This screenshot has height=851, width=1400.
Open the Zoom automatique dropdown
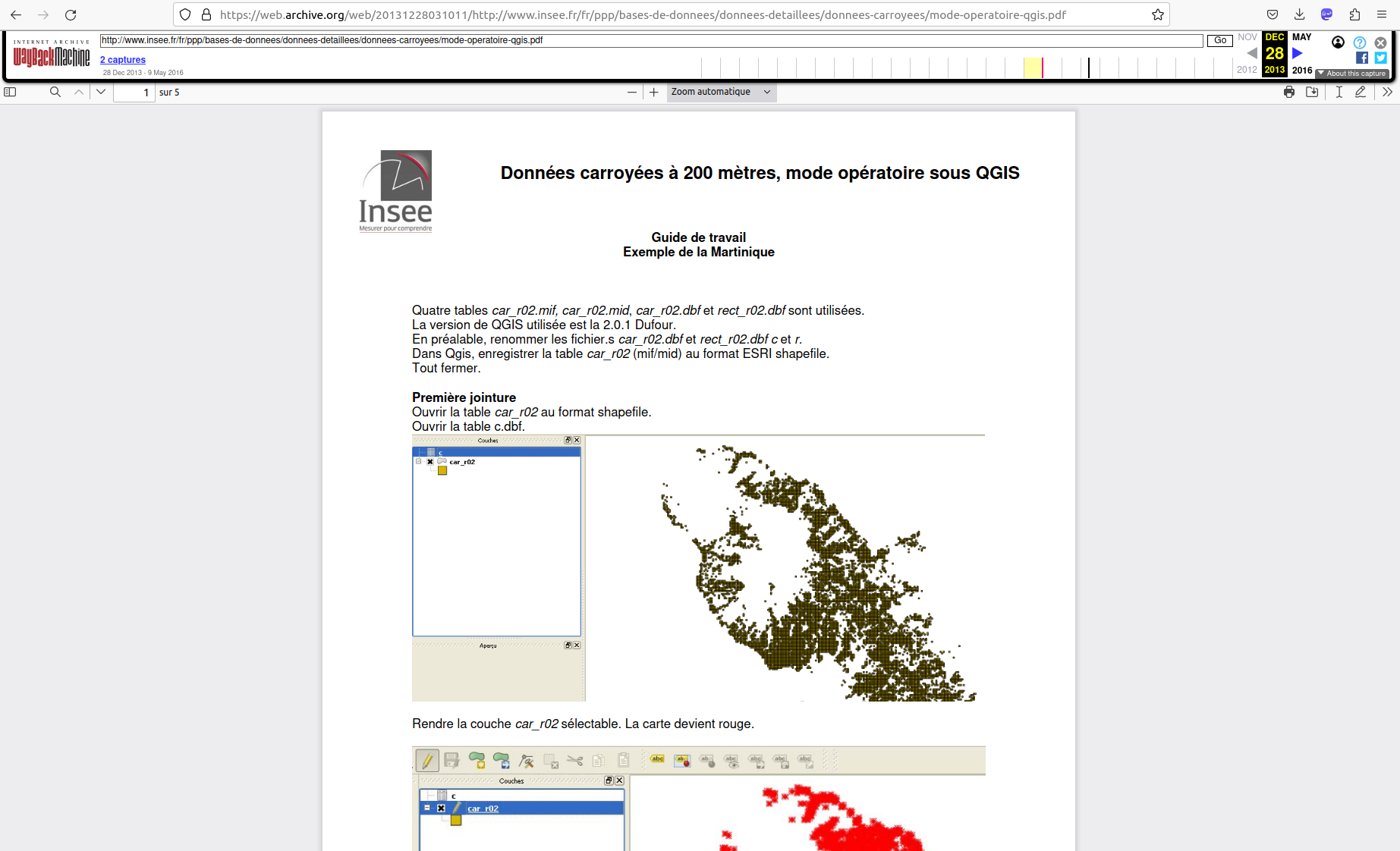click(x=720, y=92)
